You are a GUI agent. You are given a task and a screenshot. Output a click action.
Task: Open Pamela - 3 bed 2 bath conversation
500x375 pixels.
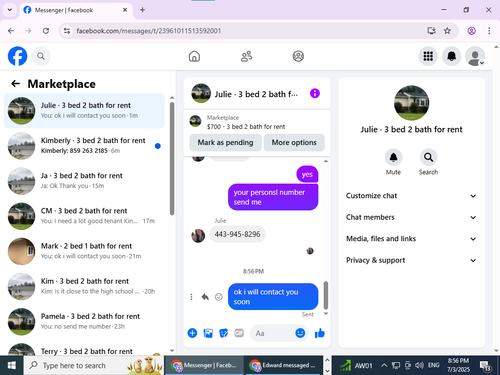click(84, 321)
